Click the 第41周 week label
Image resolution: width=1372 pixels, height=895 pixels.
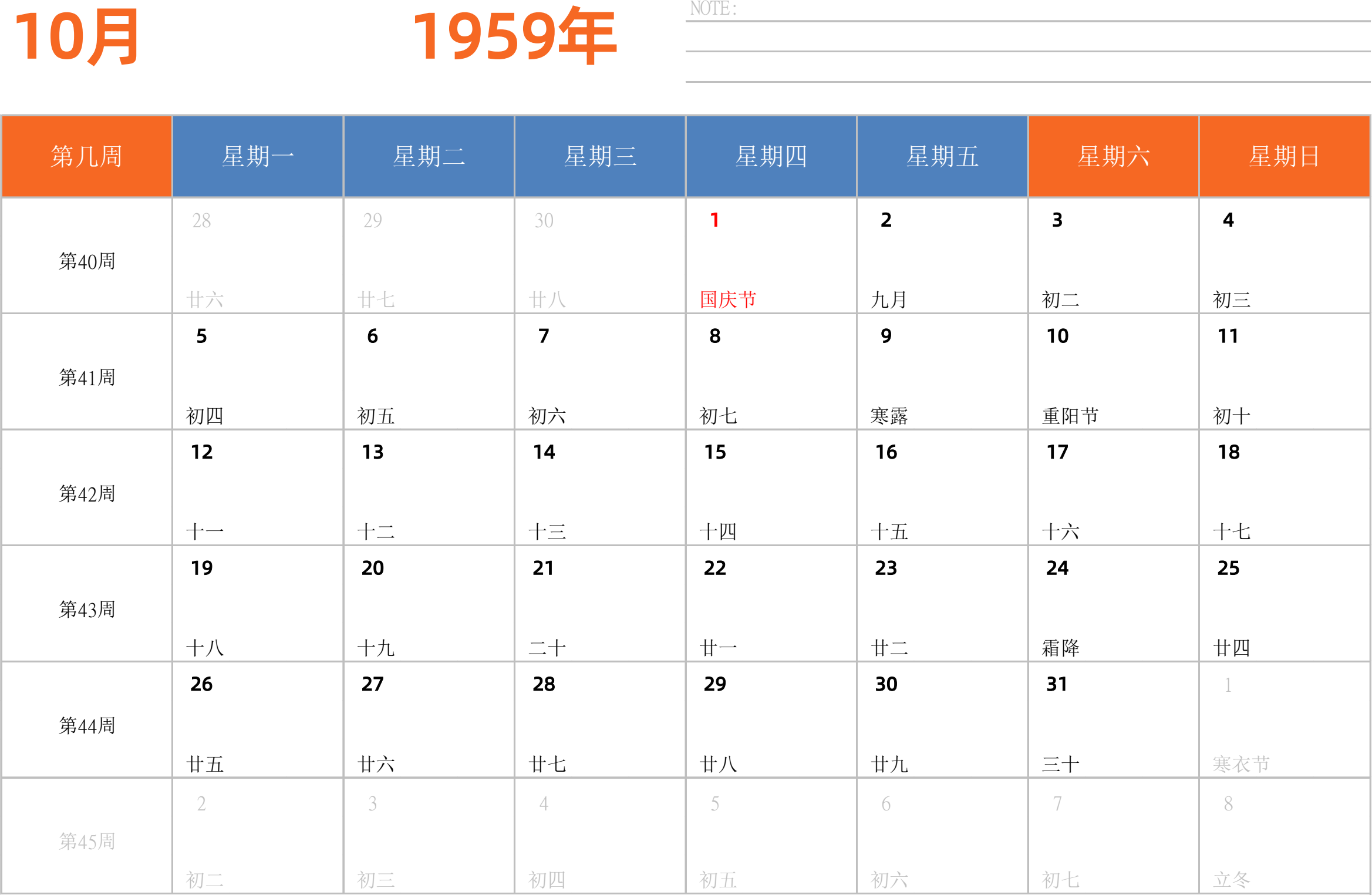click(x=87, y=378)
